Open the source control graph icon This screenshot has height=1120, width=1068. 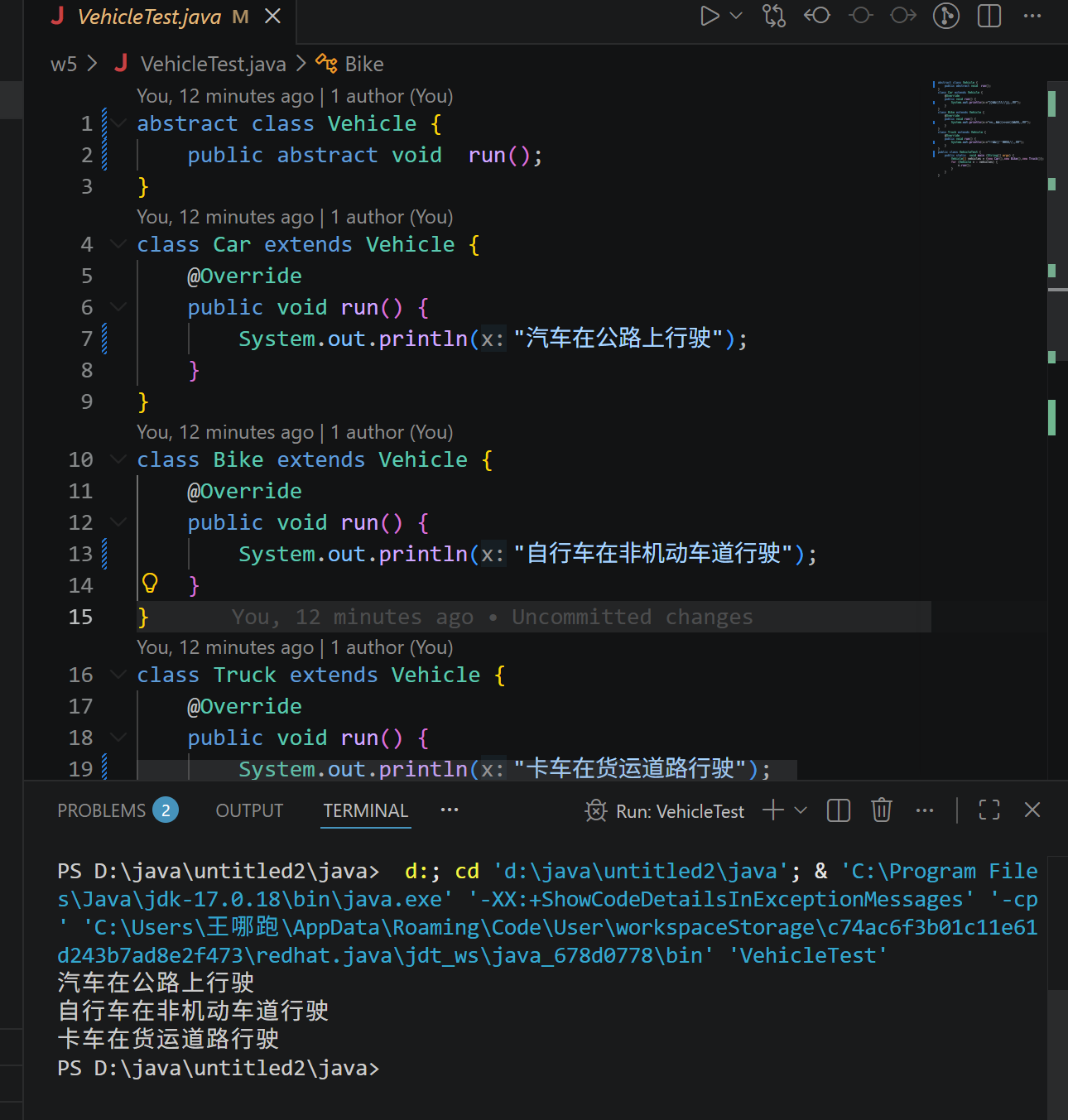click(x=946, y=16)
